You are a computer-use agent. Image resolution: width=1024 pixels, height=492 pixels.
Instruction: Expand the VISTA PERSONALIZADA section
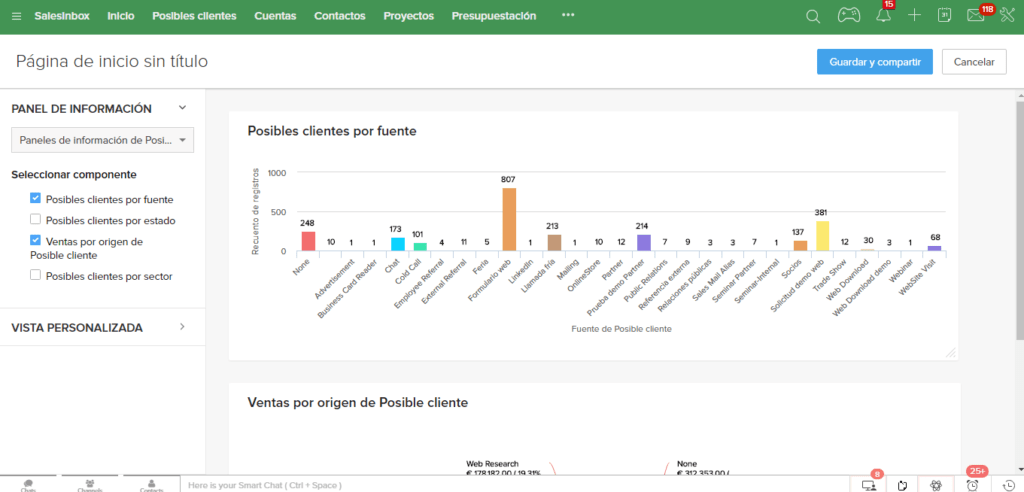pos(182,327)
